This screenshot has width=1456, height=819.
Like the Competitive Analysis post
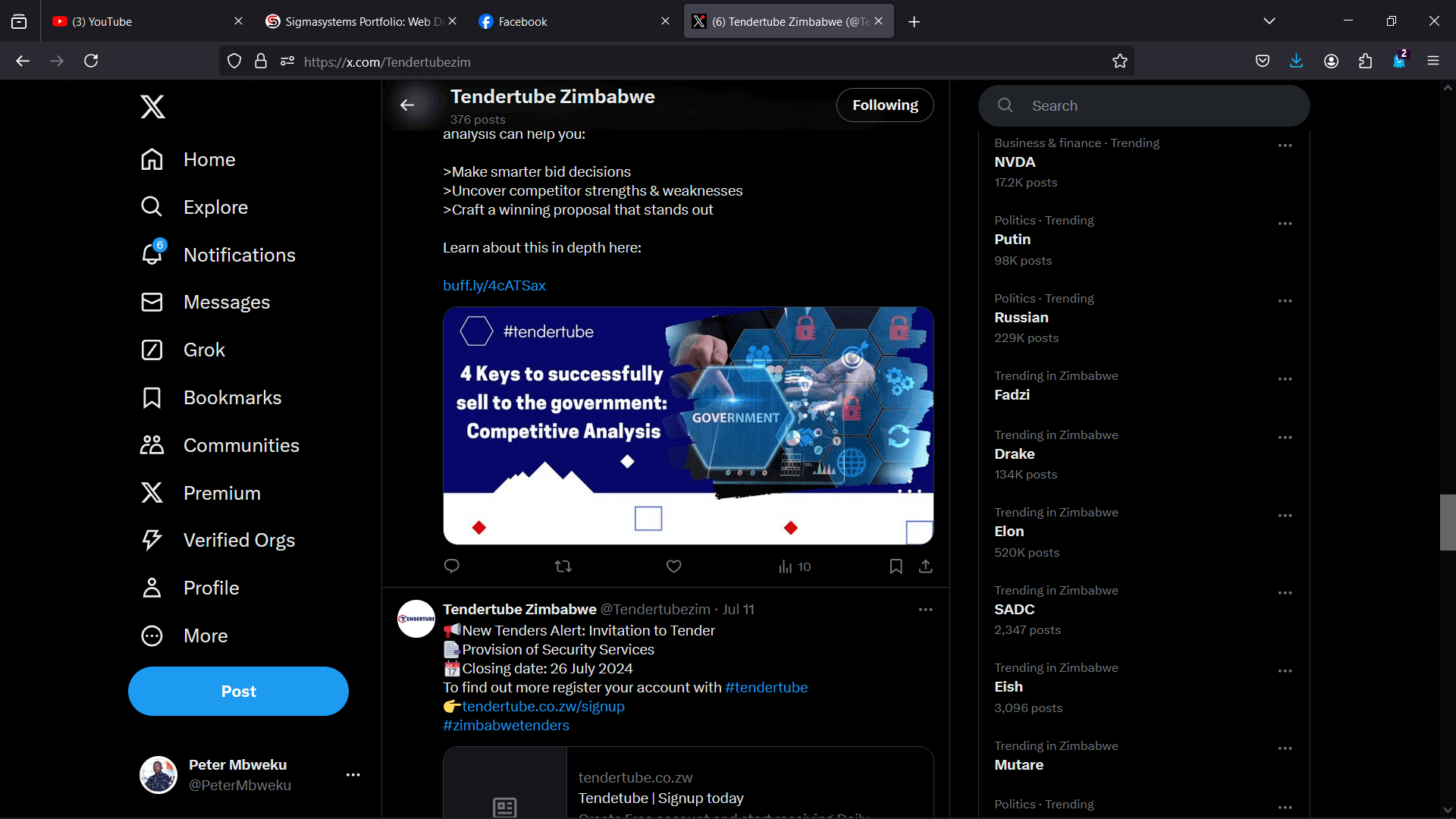(x=673, y=566)
